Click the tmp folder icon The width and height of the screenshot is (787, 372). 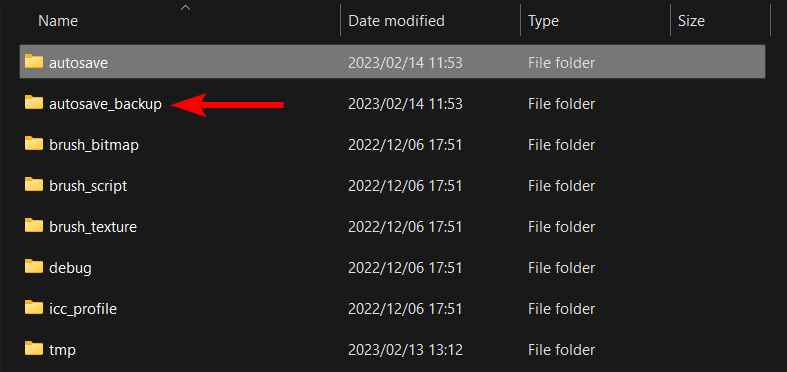[34, 348]
